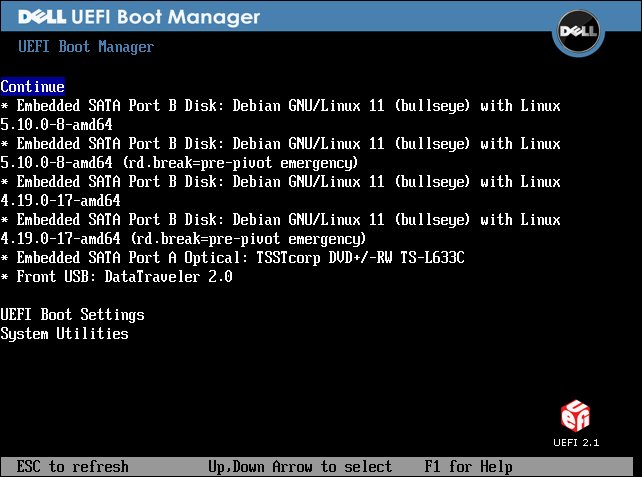
Task: Click the round Dell logo badge
Action: [577, 32]
